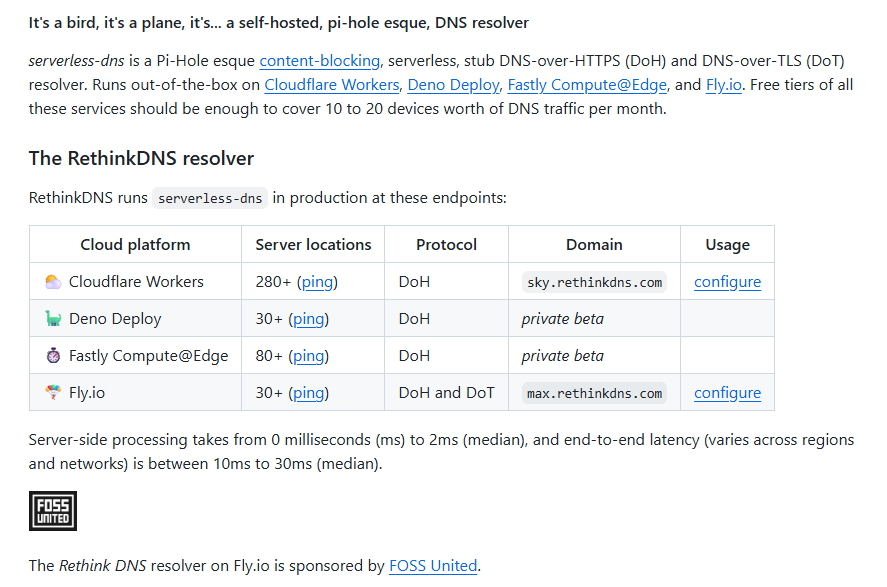Click the sky.rethinkdns.com code badge
Image resolution: width=887 pixels, height=587 pixels.
[x=594, y=282]
